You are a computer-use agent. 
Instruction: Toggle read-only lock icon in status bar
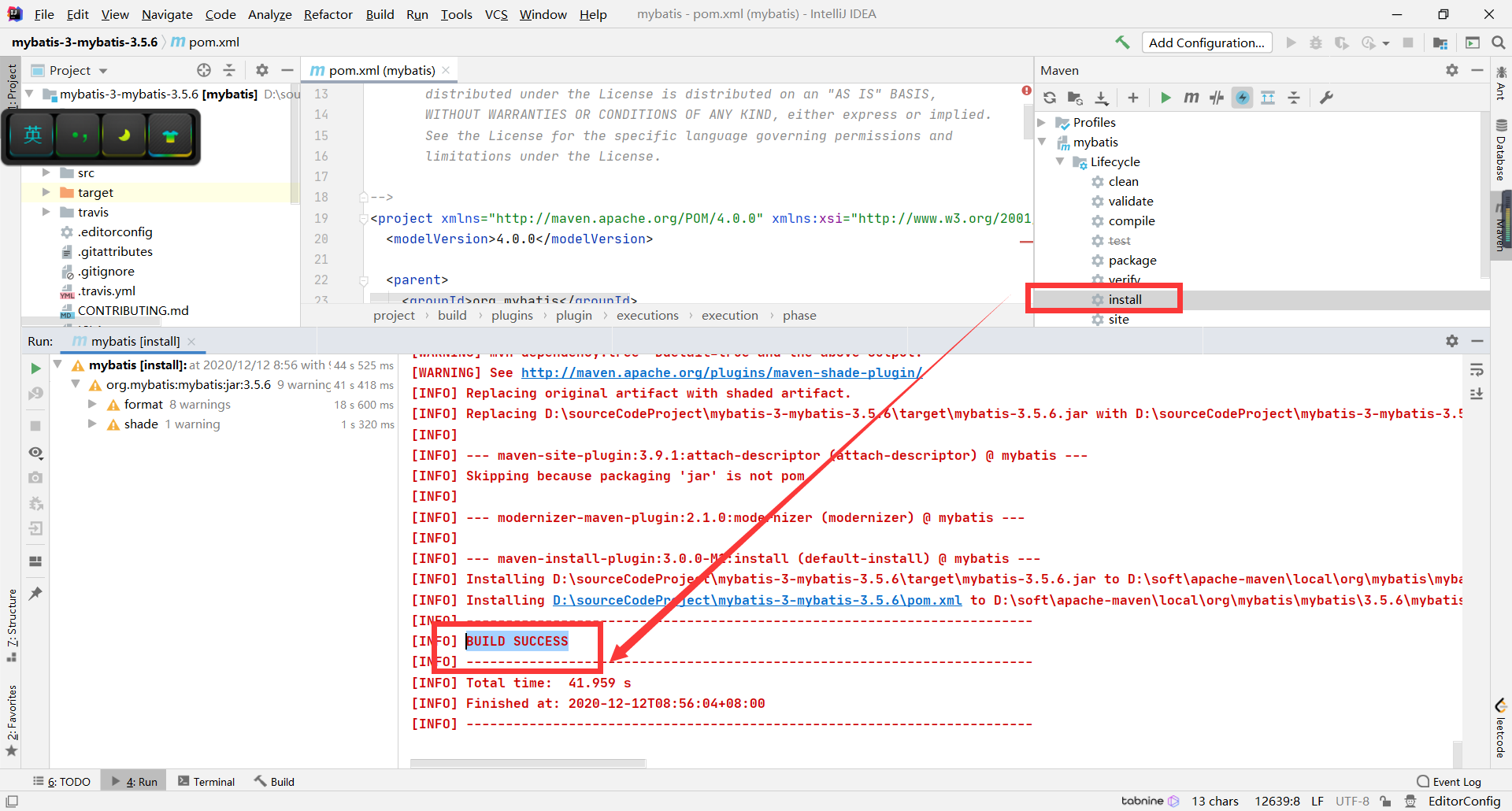(x=1385, y=801)
